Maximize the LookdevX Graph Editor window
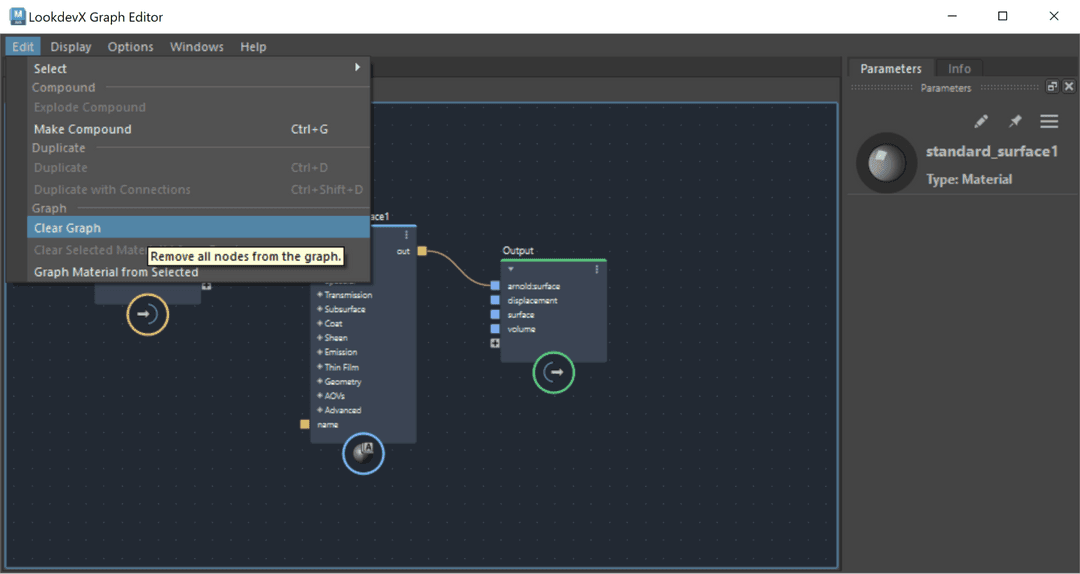Screen dimensions: 1080x574 tap(1003, 17)
